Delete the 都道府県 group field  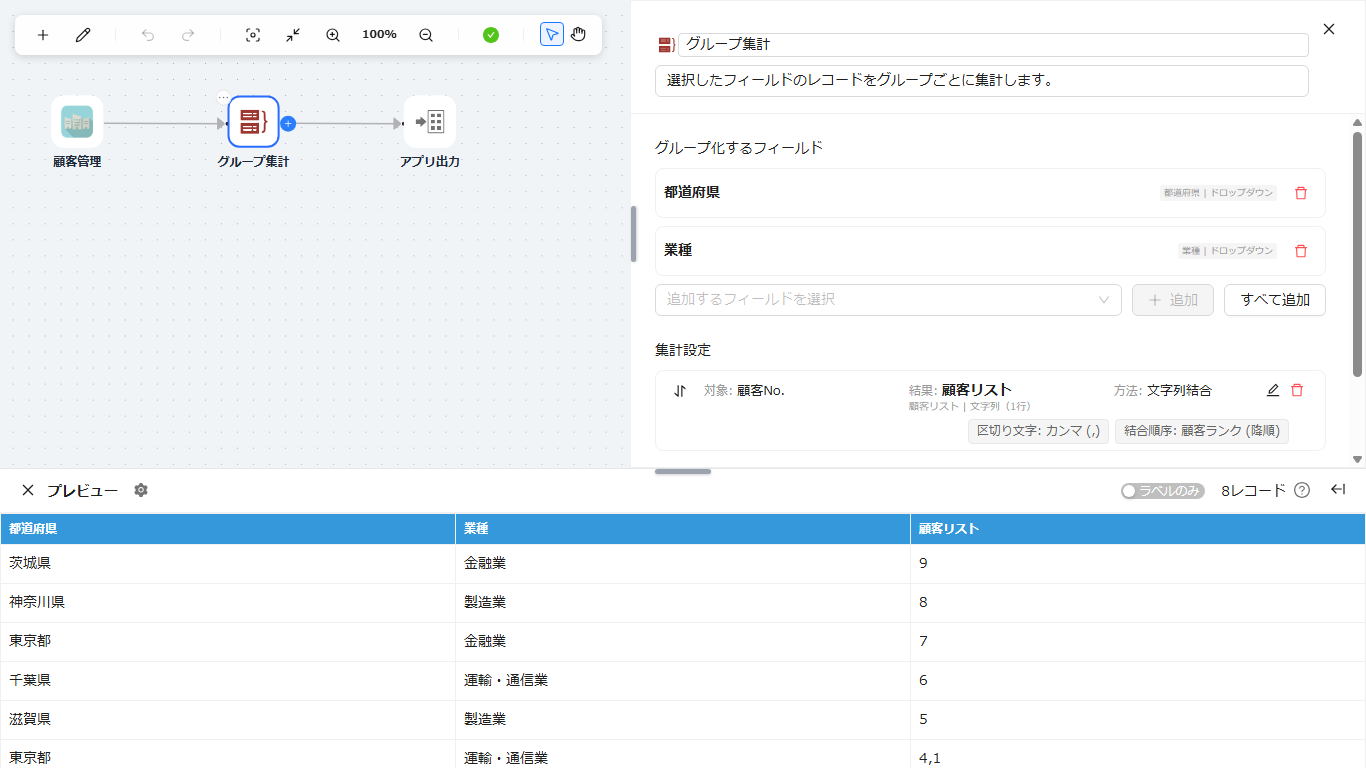pyautogui.click(x=1301, y=193)
